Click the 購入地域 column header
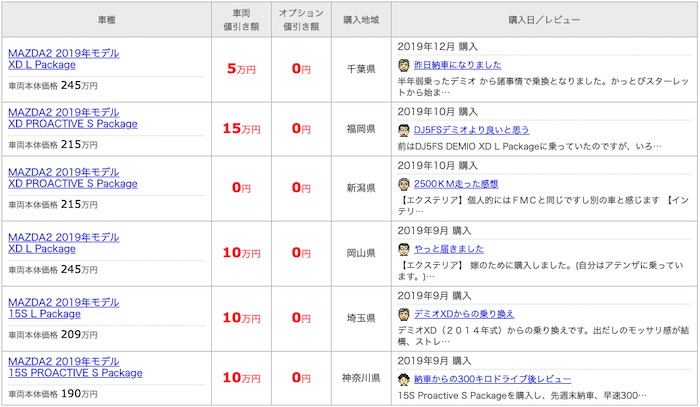The height and width of the screenshot is (407, 700). pos(361,20)
